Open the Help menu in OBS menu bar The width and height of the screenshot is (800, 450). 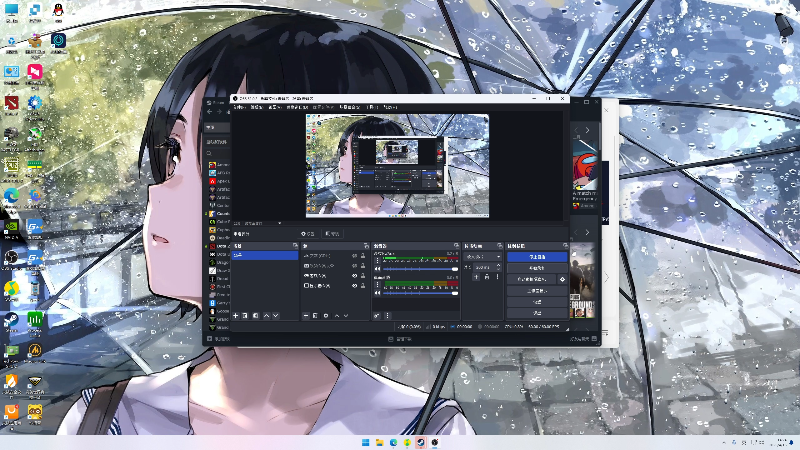(x=390, y=107)
